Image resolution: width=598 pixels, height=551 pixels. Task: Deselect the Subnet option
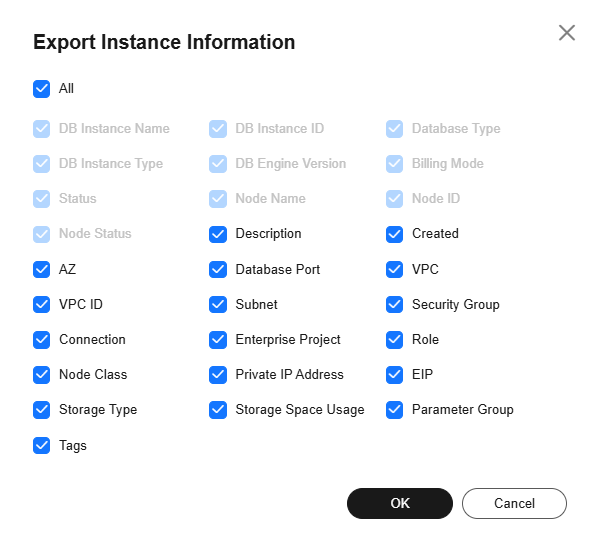click(218, 305)
